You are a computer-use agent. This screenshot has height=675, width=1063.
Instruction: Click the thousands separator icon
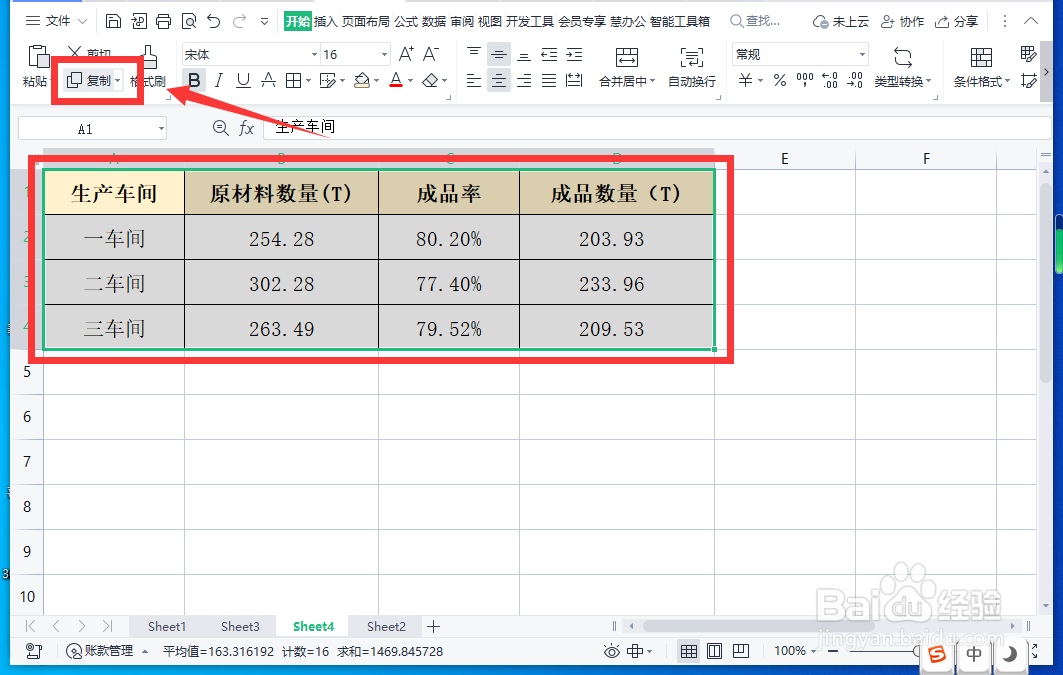point(805,81)
